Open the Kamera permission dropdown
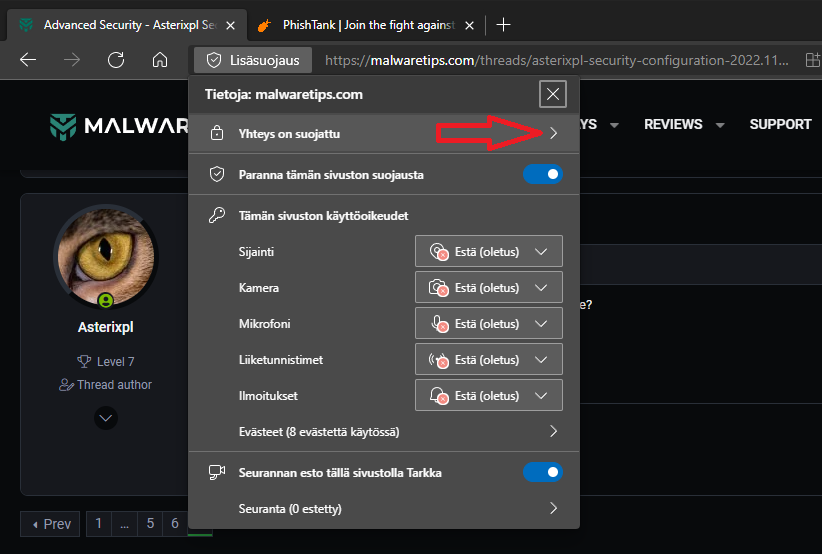Screen dimensions: 822x554 (489, 287)
